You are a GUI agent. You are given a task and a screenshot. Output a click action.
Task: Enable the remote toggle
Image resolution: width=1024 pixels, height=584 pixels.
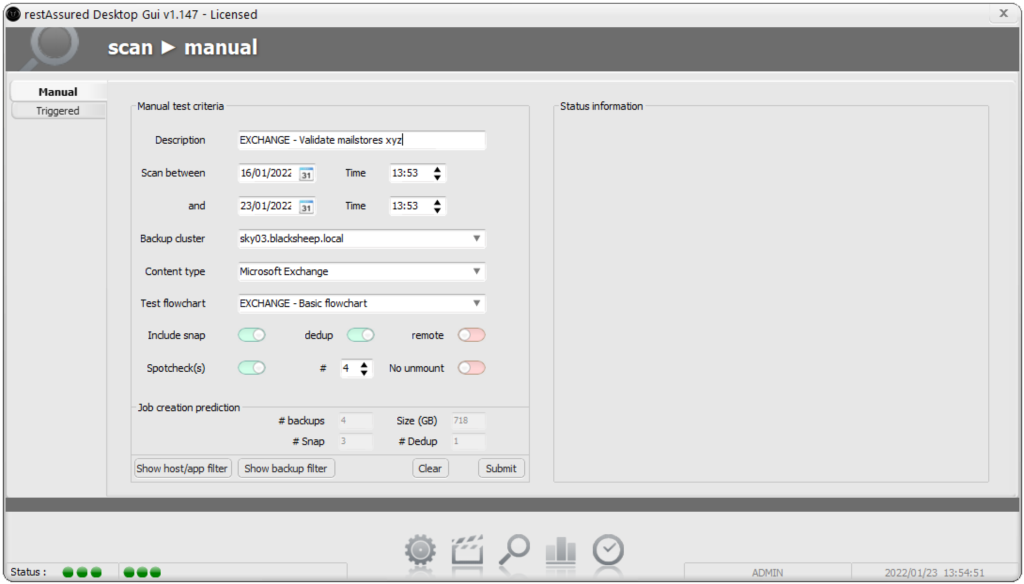471,335
